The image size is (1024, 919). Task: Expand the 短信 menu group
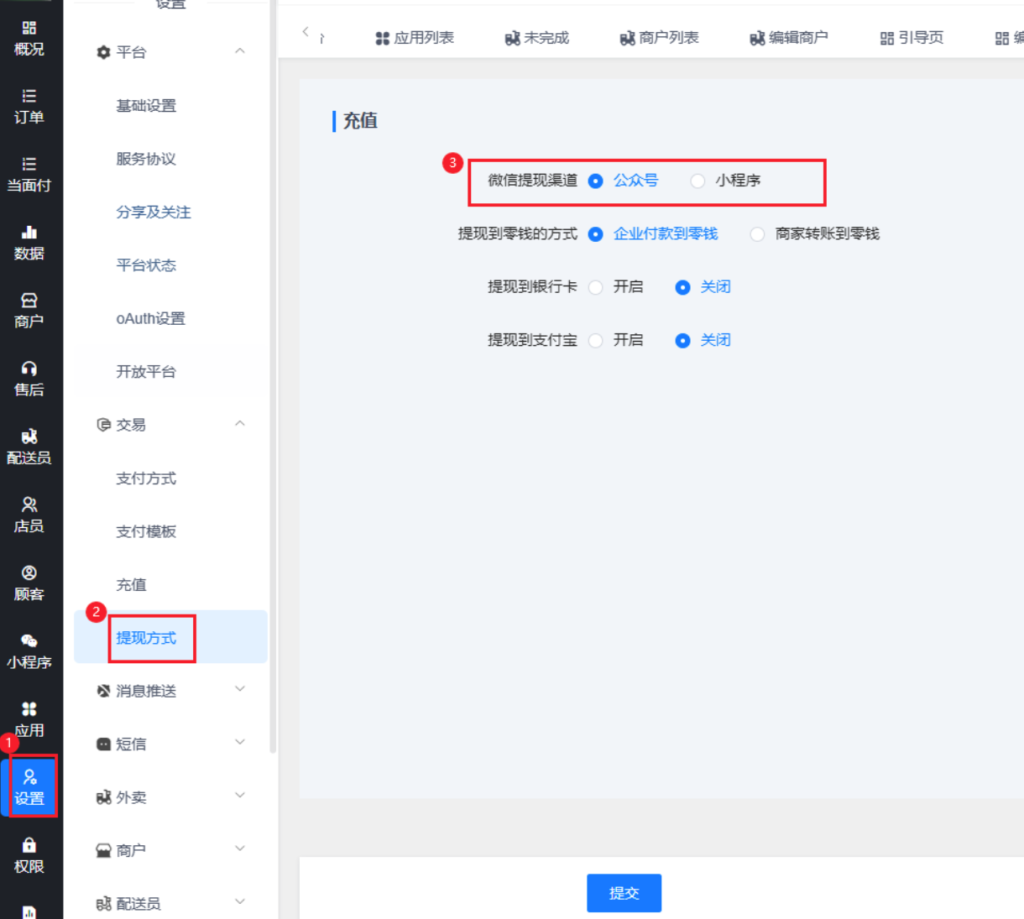click(x=239, y=743)
